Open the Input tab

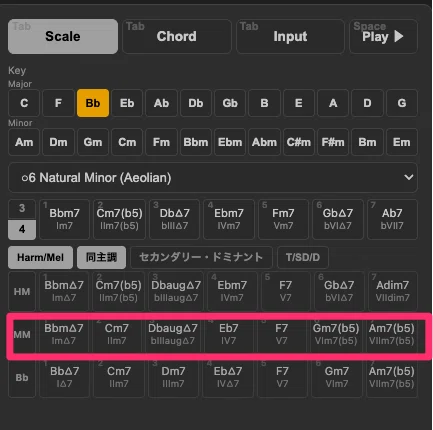(290, 36)
